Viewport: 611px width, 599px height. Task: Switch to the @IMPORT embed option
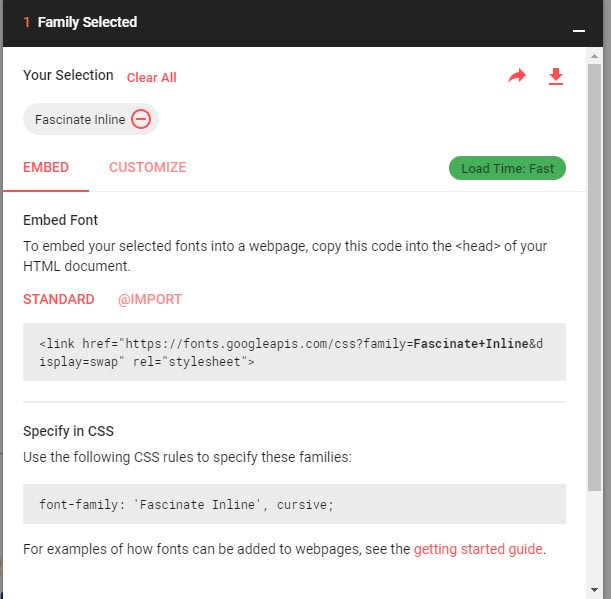coord(150,299)
